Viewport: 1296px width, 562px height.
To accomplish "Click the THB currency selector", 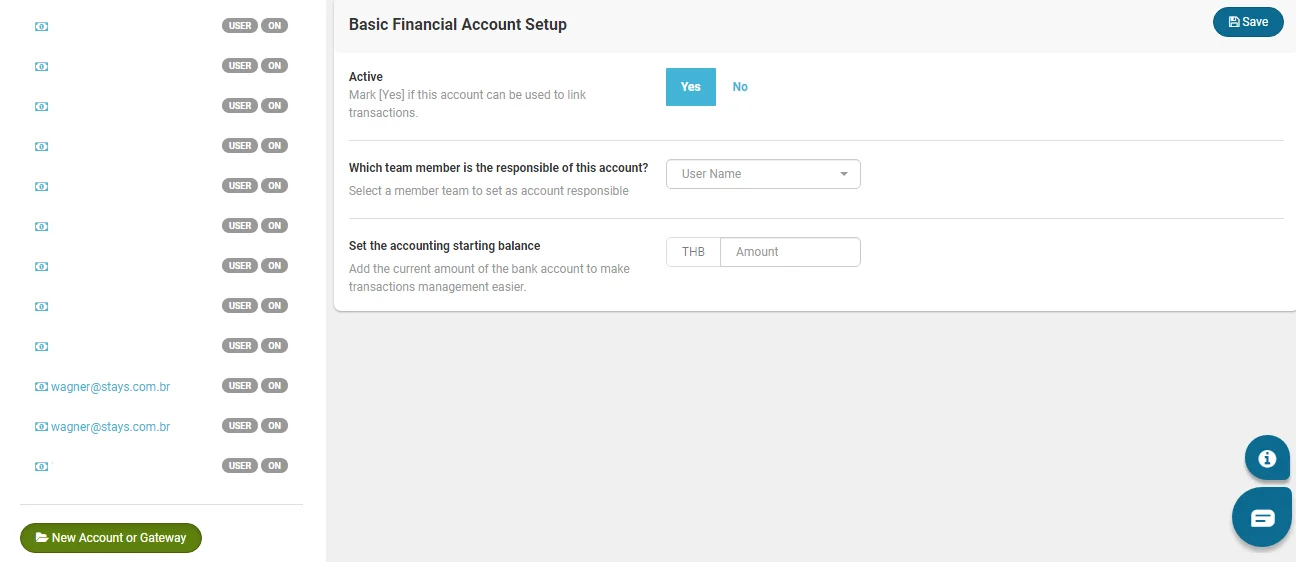I will point(693,252).
